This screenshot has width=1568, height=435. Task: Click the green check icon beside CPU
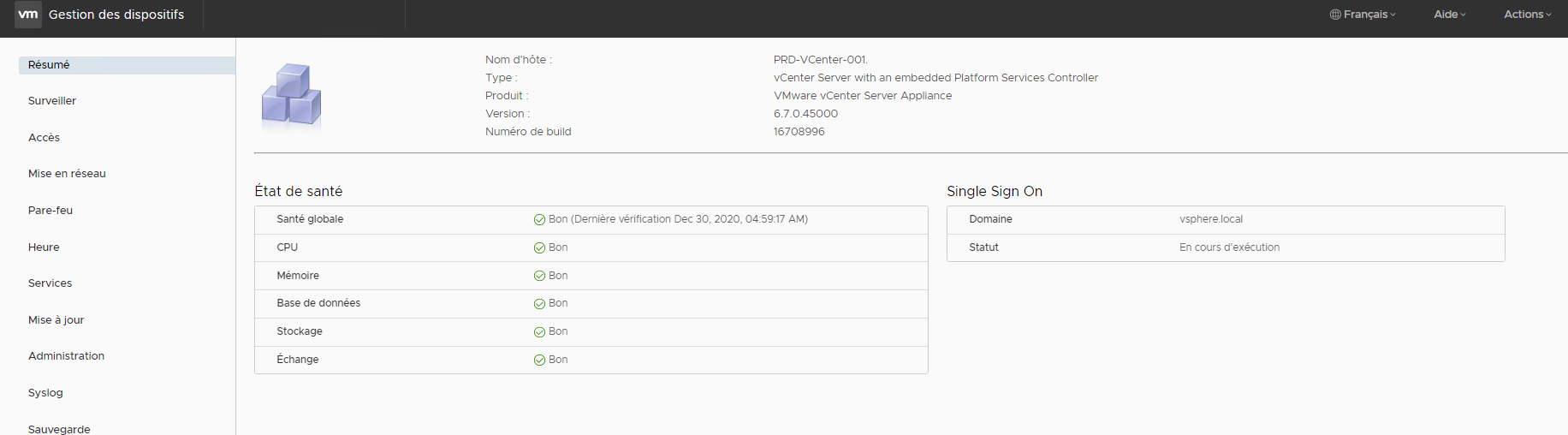(539, 248)
